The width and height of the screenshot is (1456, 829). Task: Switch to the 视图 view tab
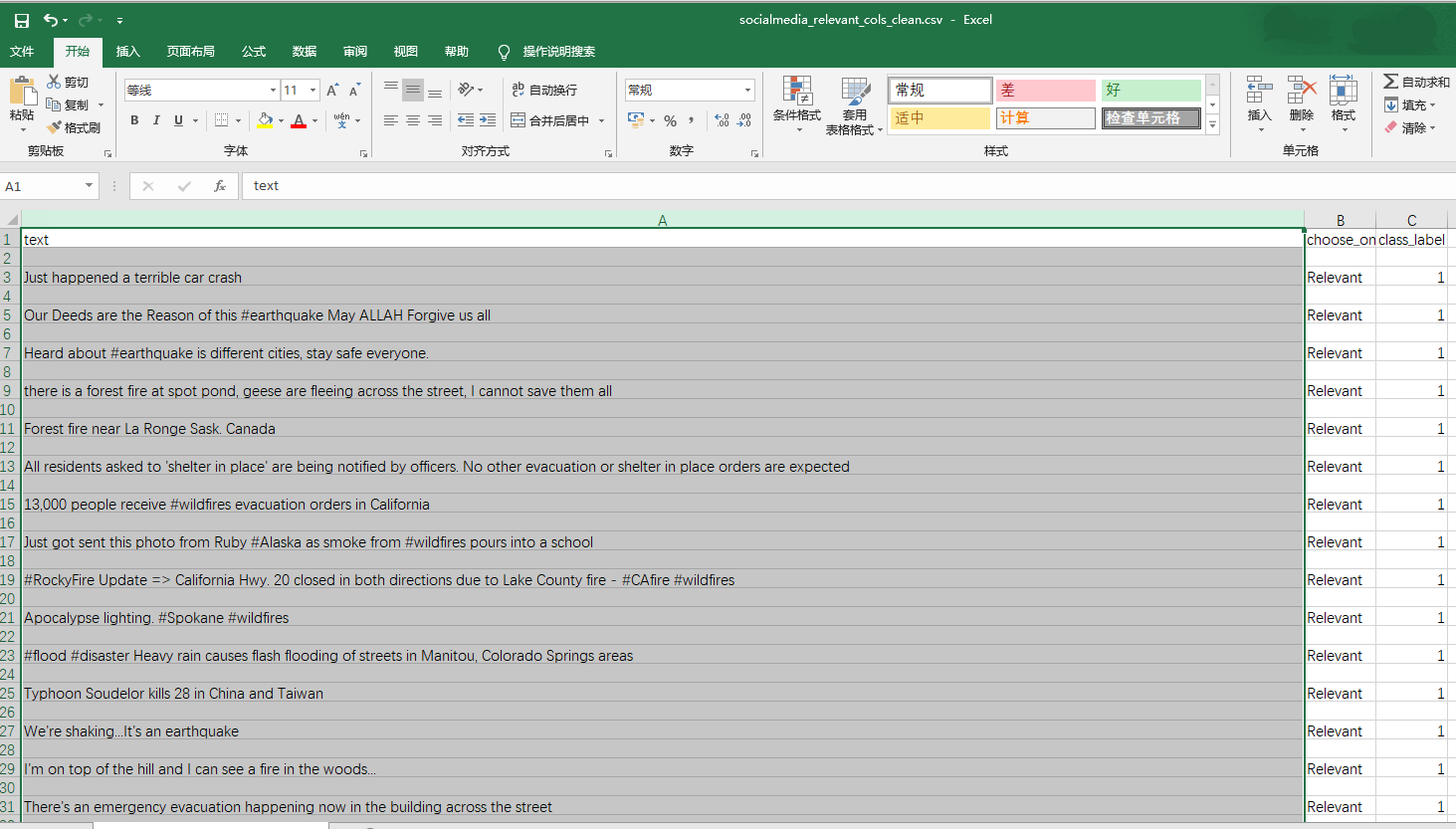click(406, 52)
